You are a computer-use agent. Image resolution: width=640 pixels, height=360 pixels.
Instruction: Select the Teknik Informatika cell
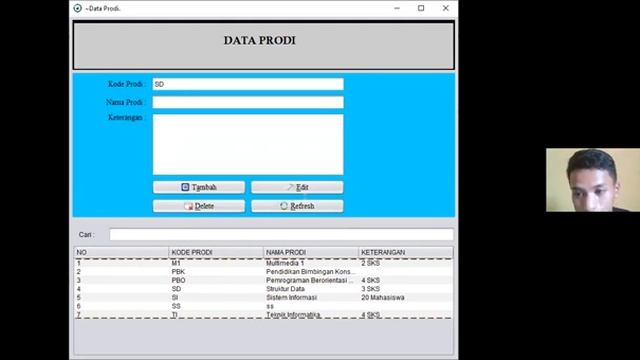click(311, 315)
